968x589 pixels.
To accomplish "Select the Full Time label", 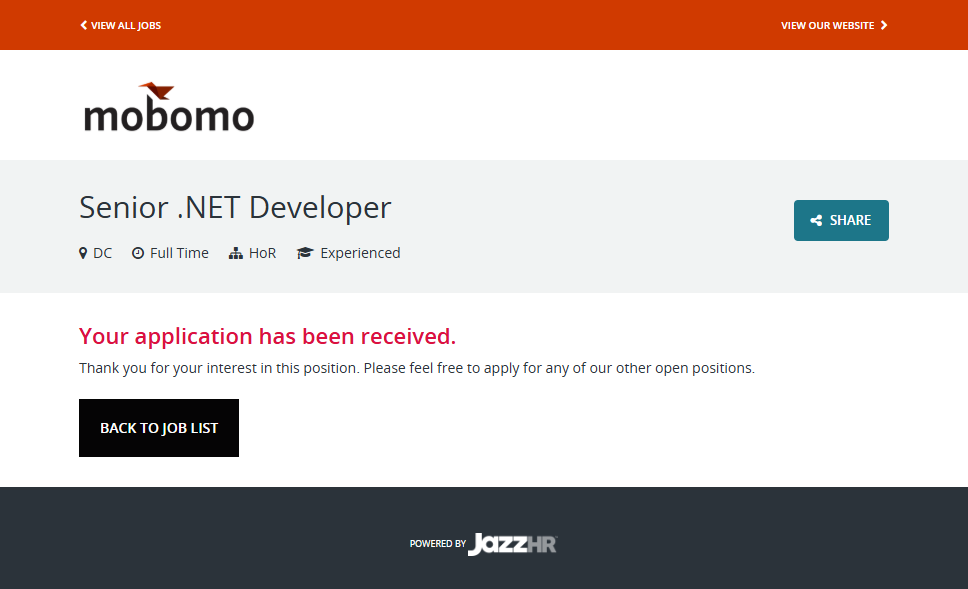I will tap(179, 253).
